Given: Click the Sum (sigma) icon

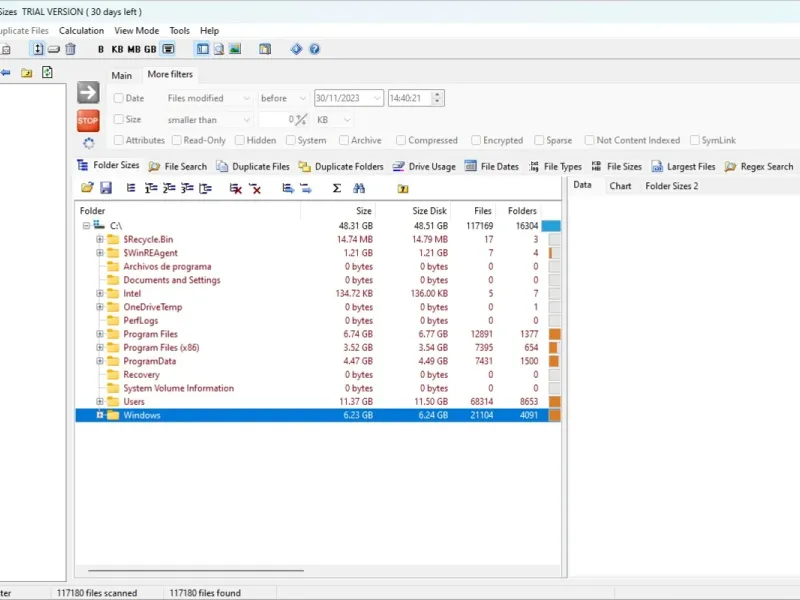Looking at the screenshot, I should coord(336,188).
